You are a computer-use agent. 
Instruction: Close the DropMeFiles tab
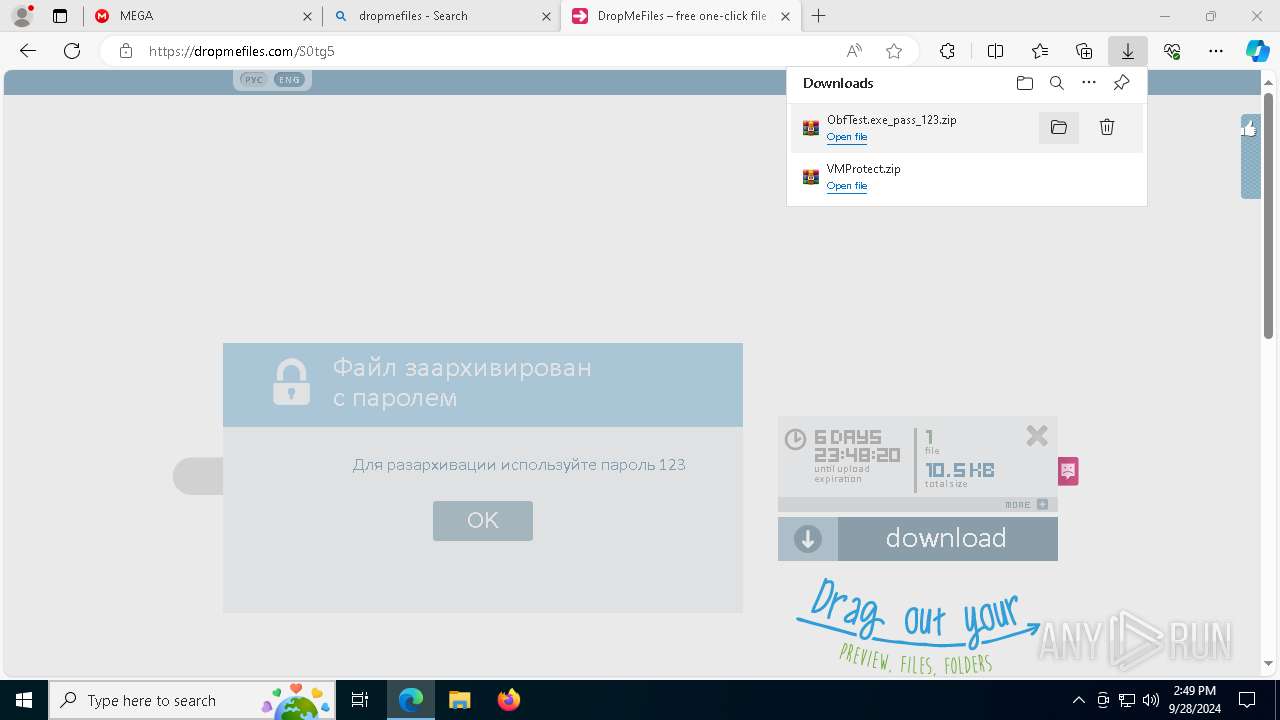coord(785,16)
